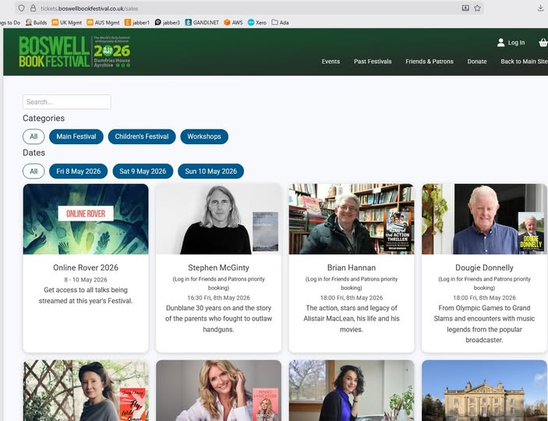The image size is (548, 421).
Task: Open the Xero bookmark
Action: tap(257, 22)
